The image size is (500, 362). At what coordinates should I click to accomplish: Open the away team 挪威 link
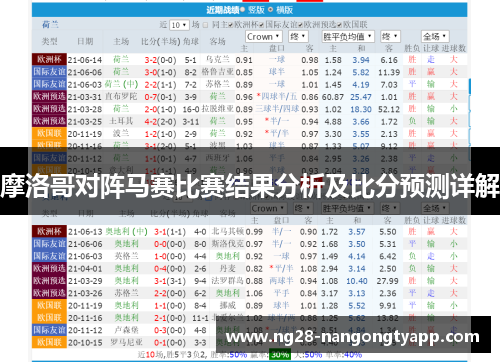tap(228, 306)
